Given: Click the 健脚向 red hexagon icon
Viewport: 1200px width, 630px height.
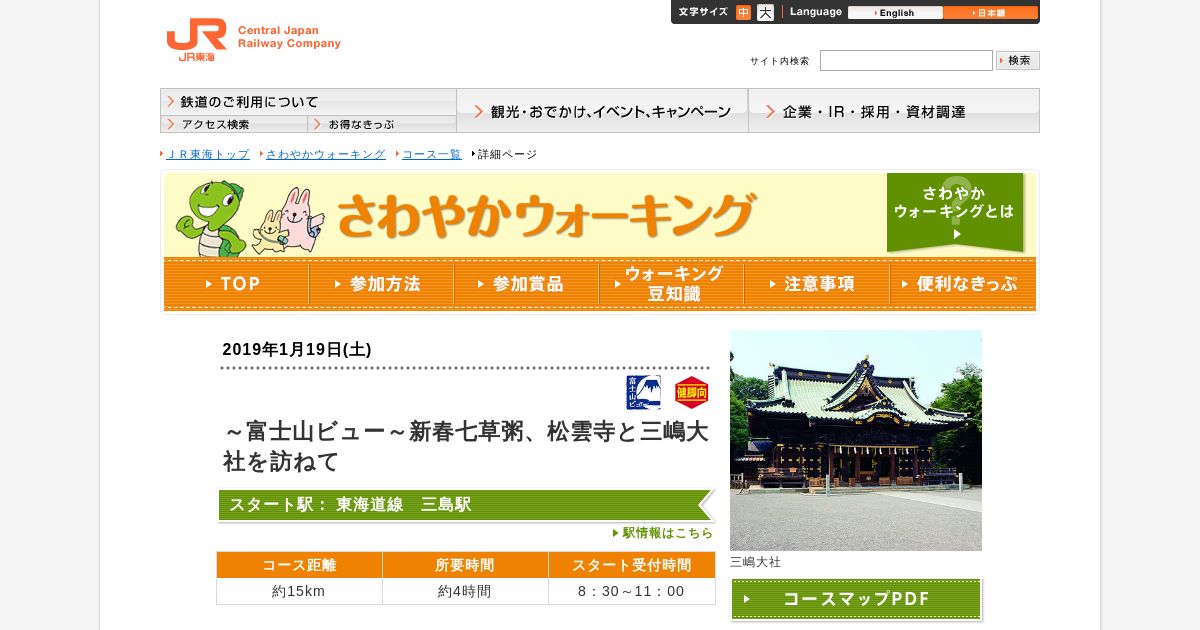Looking at the screenshot, I should (692, 393).
